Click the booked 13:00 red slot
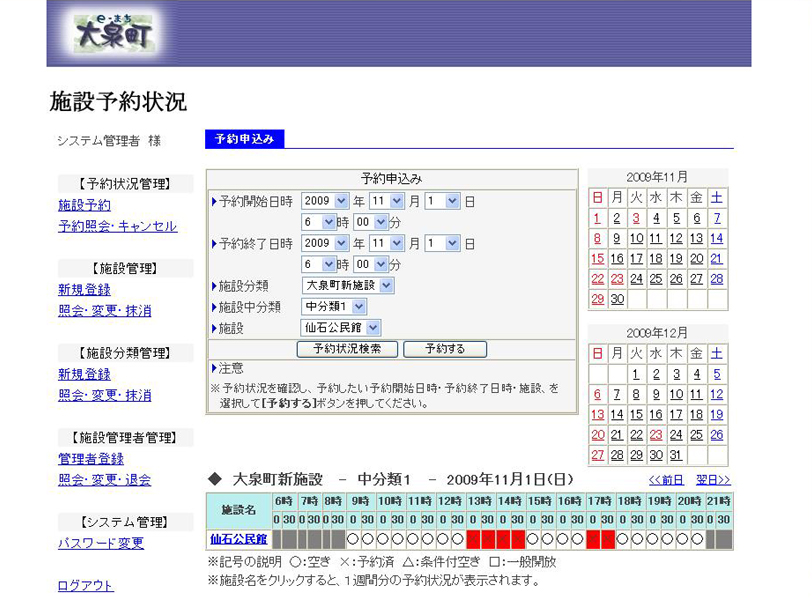This screenshot has height=600, width=812. 473,539
